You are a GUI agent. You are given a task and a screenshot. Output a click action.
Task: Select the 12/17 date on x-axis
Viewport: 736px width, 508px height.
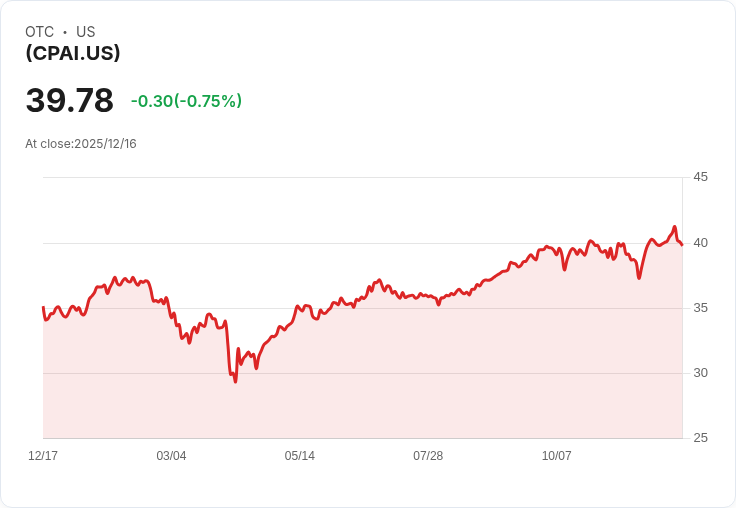(x=43, y=456)
